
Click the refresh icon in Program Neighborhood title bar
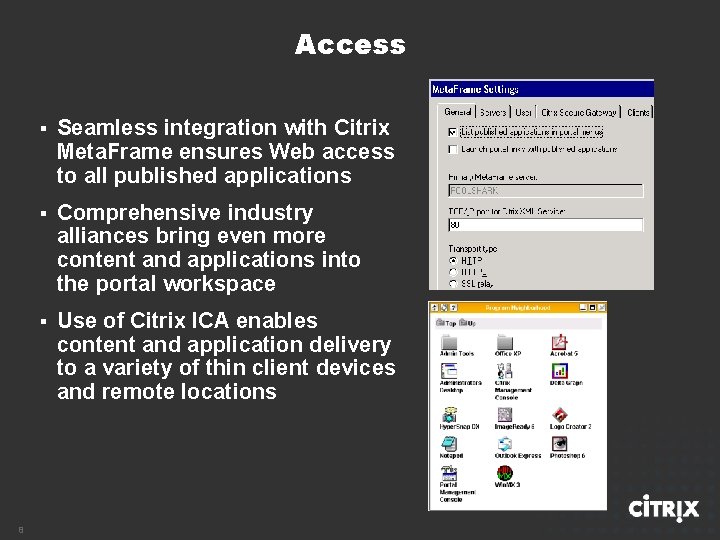[x=444, y=308]
